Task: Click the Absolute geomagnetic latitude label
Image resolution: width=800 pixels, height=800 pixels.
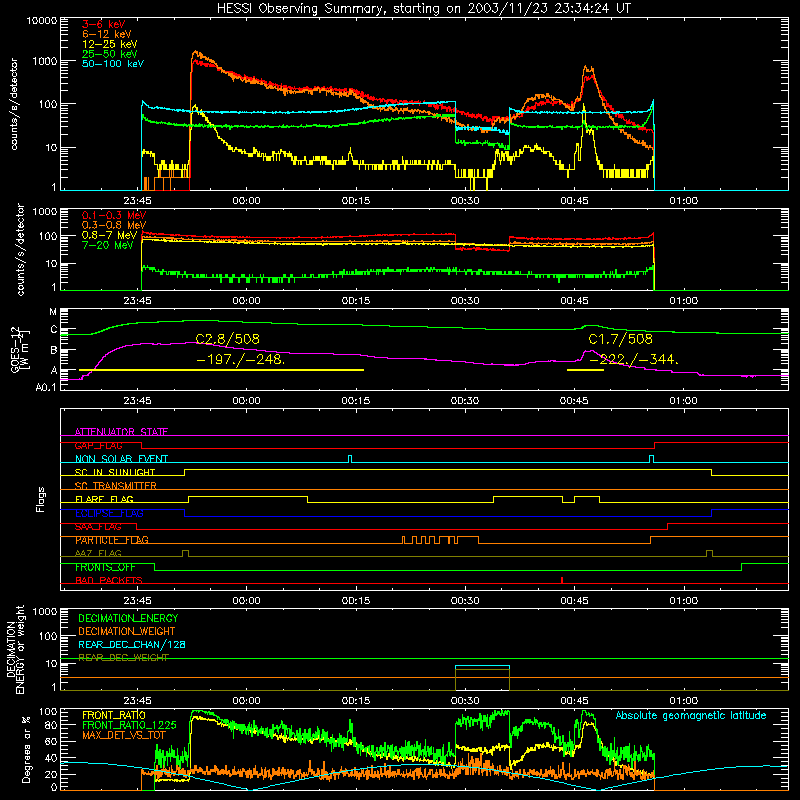Action: [x=691, y=715]
